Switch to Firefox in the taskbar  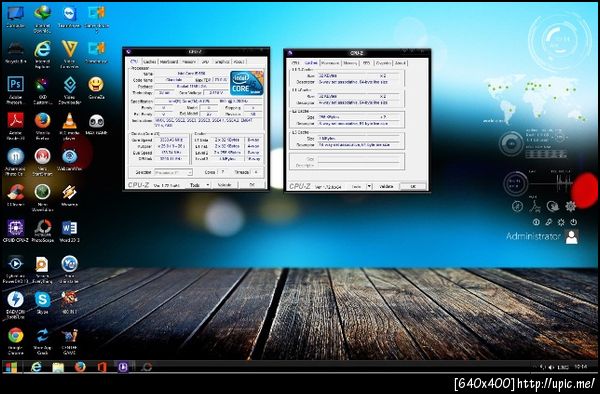(80, 367)
